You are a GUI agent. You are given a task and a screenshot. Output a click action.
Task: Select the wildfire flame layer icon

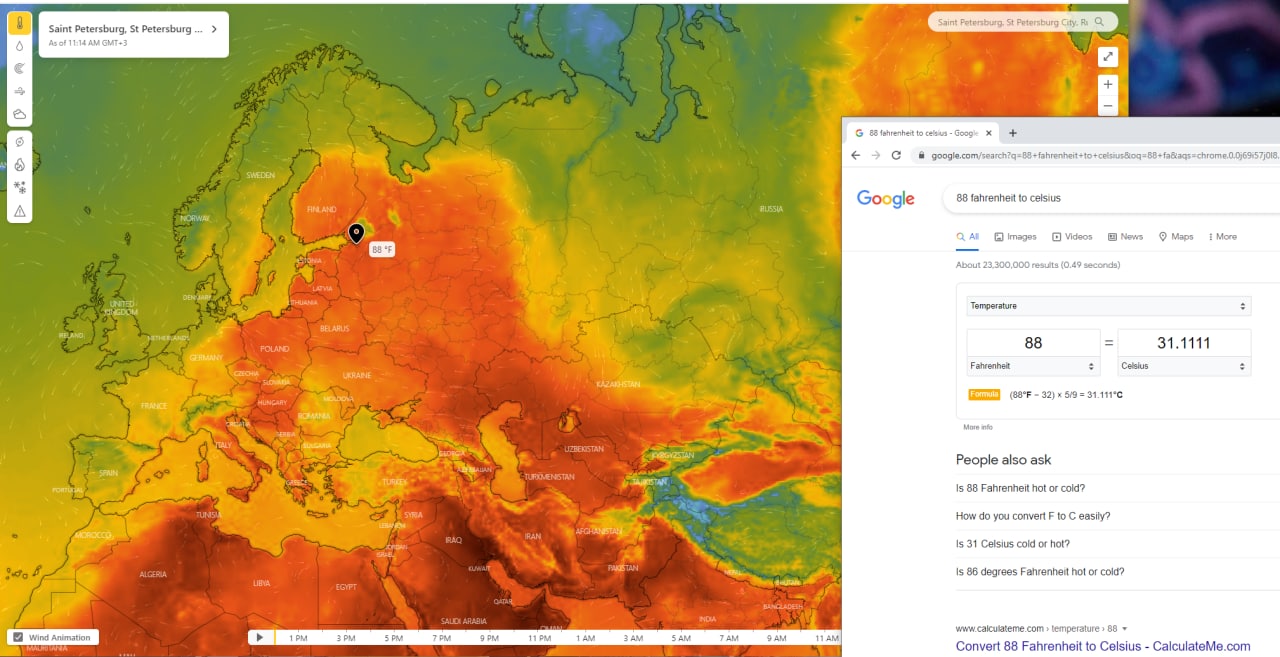[20, 165]
